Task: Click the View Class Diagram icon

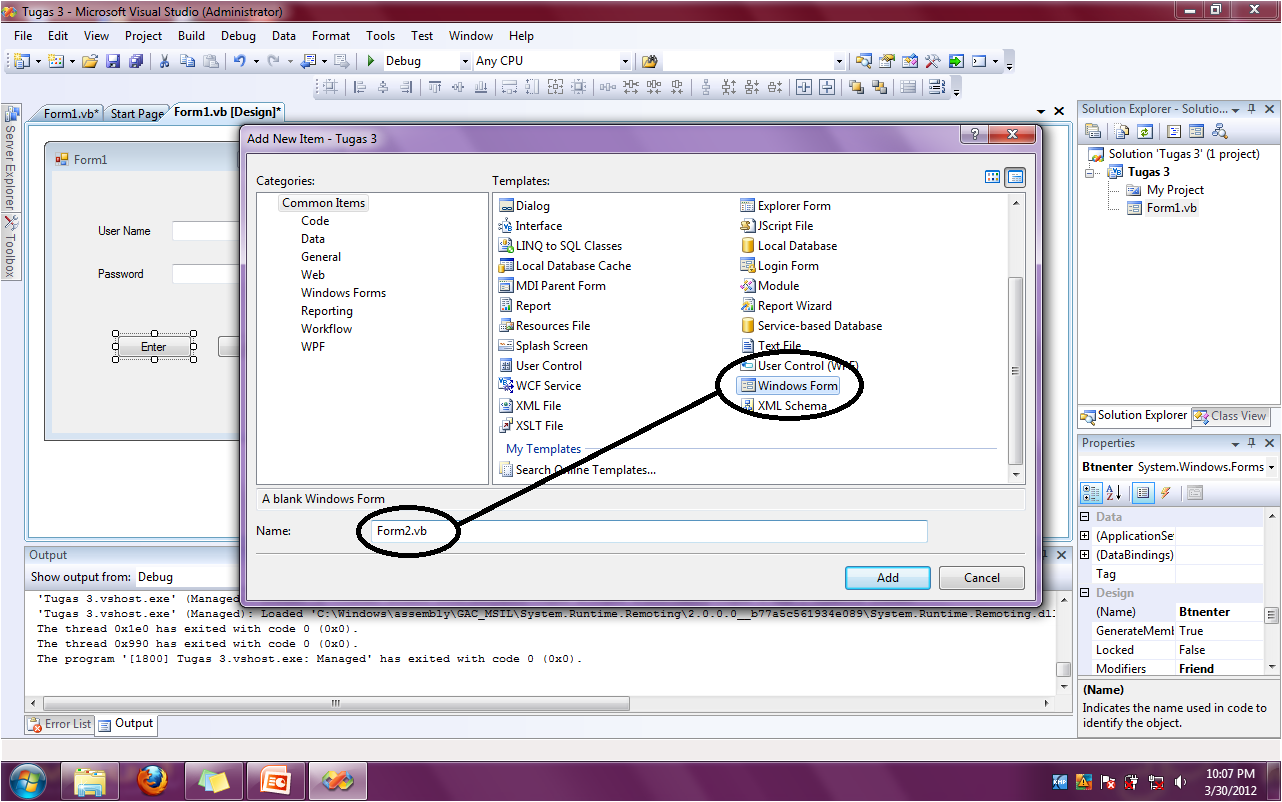Action: click(x=1219, y=131)
